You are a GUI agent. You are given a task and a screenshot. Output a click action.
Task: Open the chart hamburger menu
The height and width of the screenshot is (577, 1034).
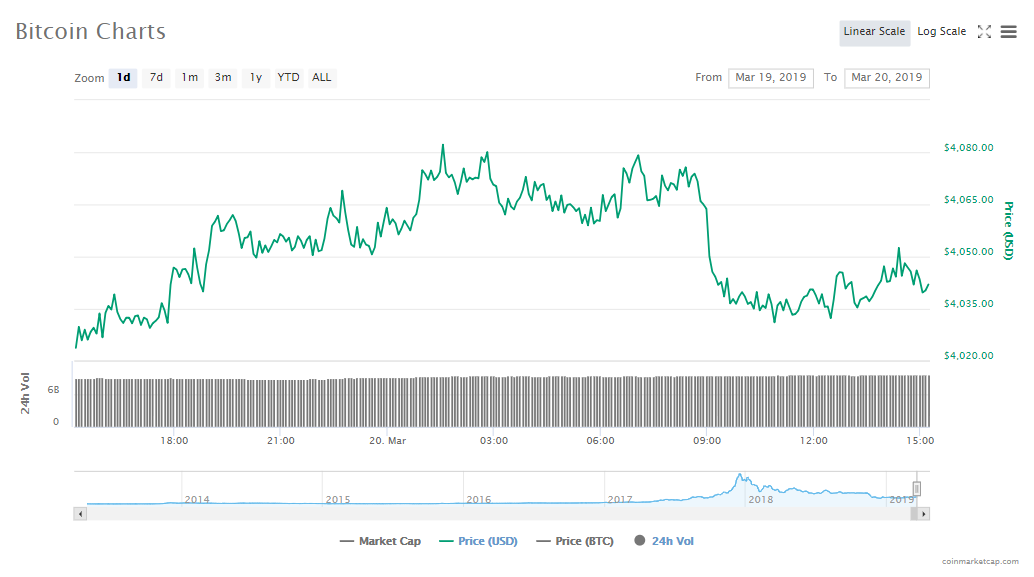[1008, 32]
